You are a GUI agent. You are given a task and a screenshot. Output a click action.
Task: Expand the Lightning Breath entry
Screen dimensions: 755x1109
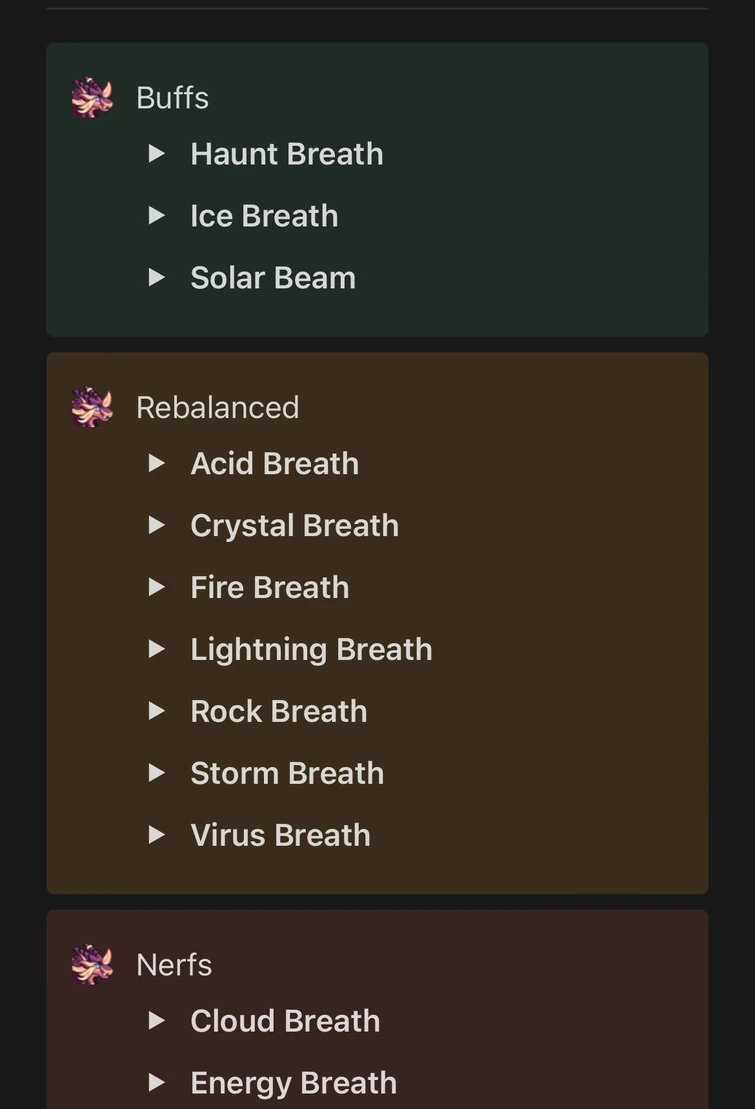coord(157,649)
